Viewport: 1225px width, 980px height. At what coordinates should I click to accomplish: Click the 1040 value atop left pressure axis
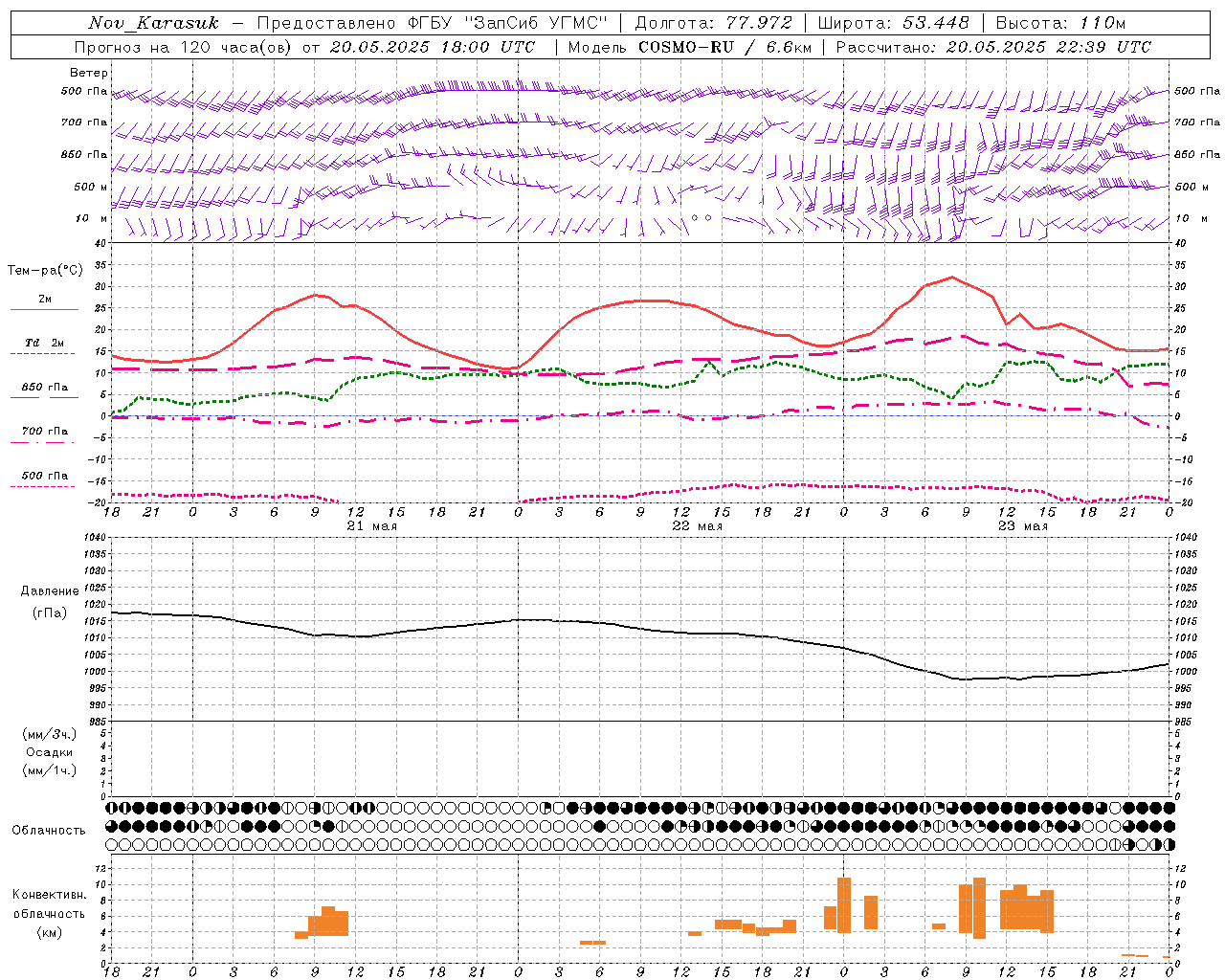point(95,537)
